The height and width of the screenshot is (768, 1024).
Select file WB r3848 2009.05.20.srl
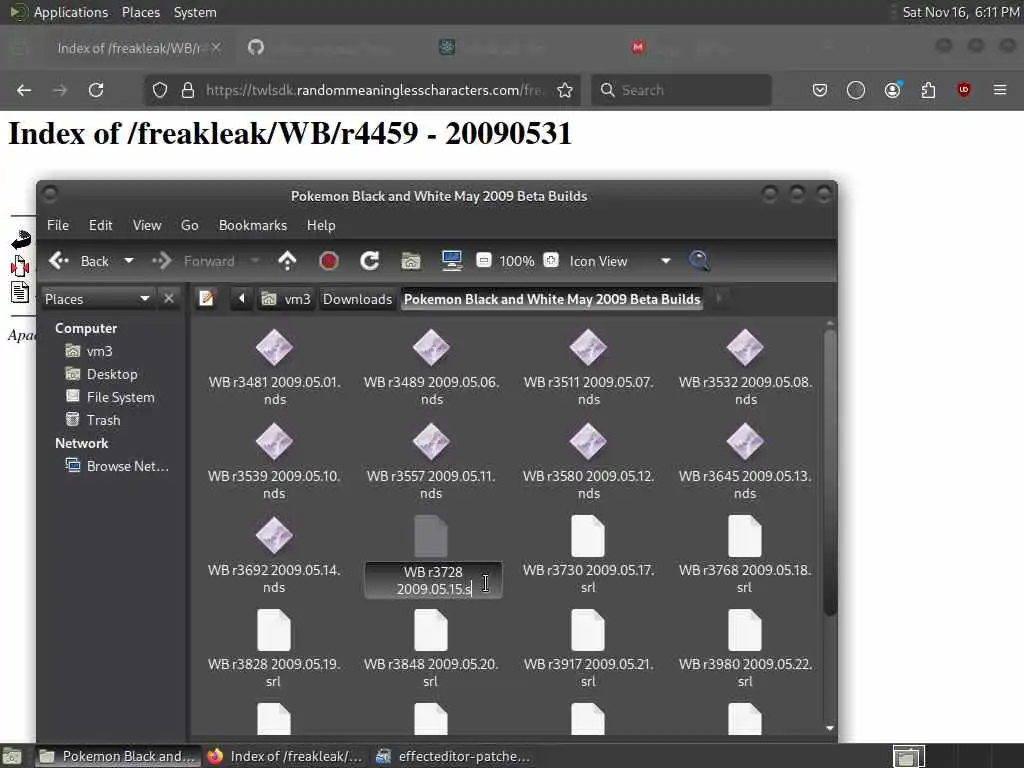click(x=431, y=650)
